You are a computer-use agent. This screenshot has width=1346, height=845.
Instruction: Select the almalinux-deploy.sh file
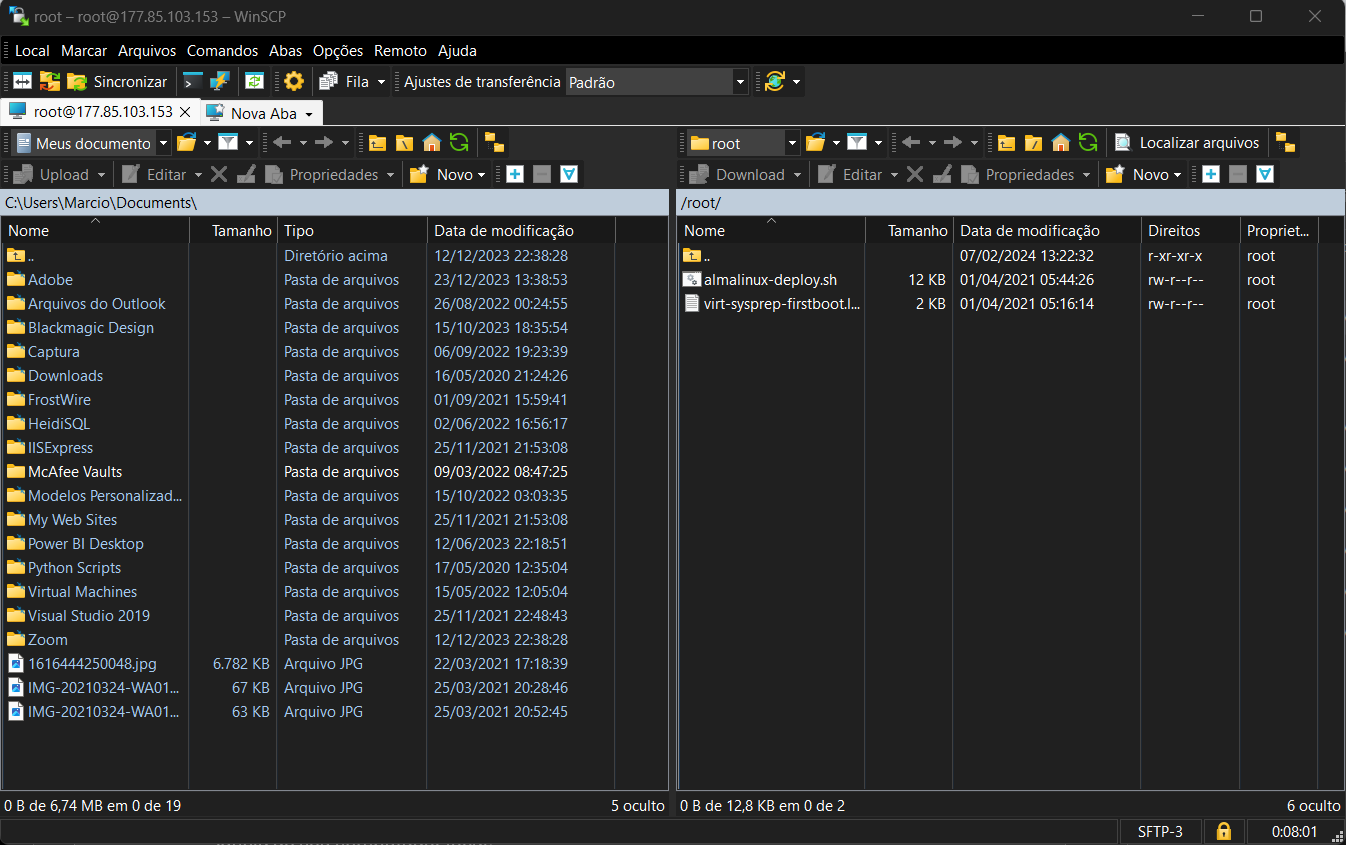770,280
